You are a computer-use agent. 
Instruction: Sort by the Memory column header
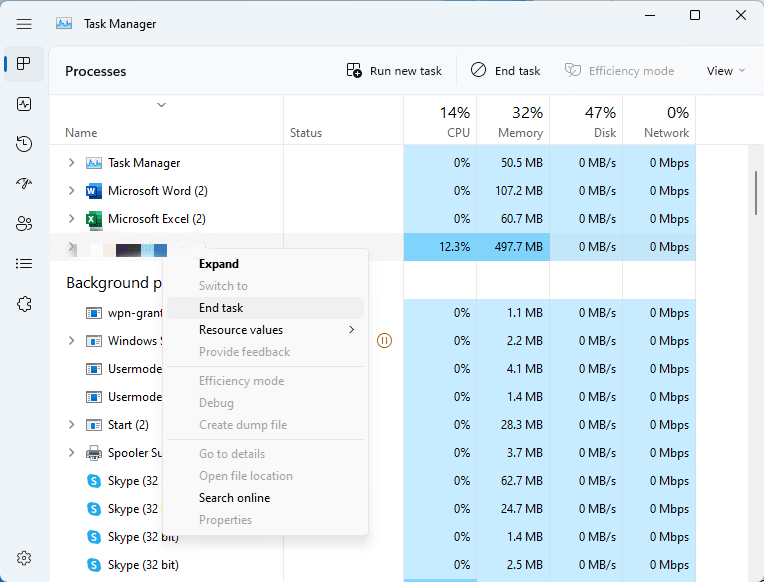coord(513,121)
